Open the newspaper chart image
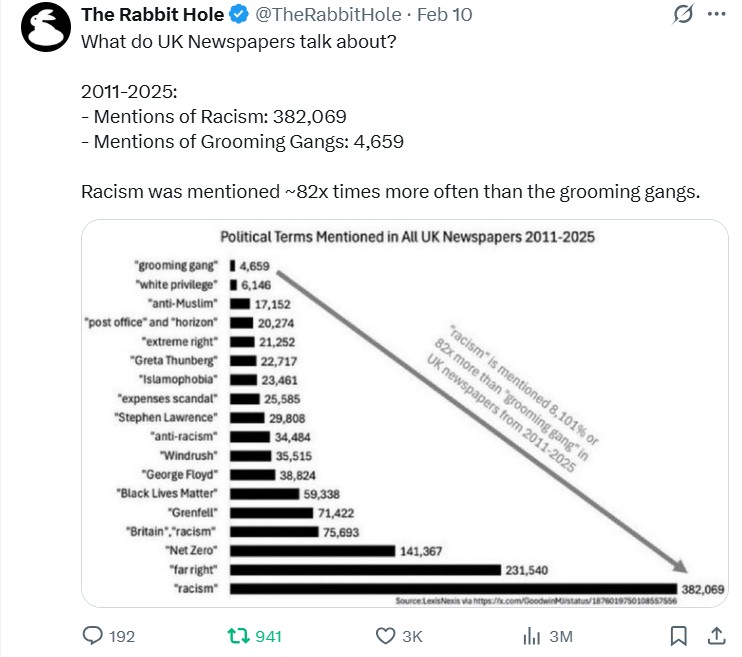Viewport: 742px width, 657px height. pyautogui.click(x=405, y=413)
